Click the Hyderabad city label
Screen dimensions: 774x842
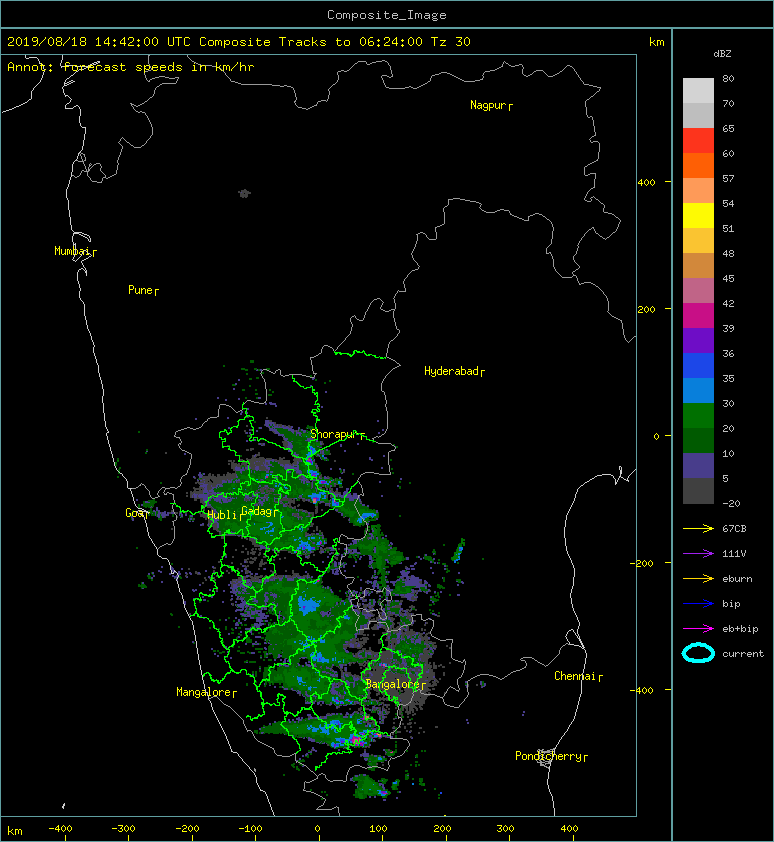click(x=451, y=371)
